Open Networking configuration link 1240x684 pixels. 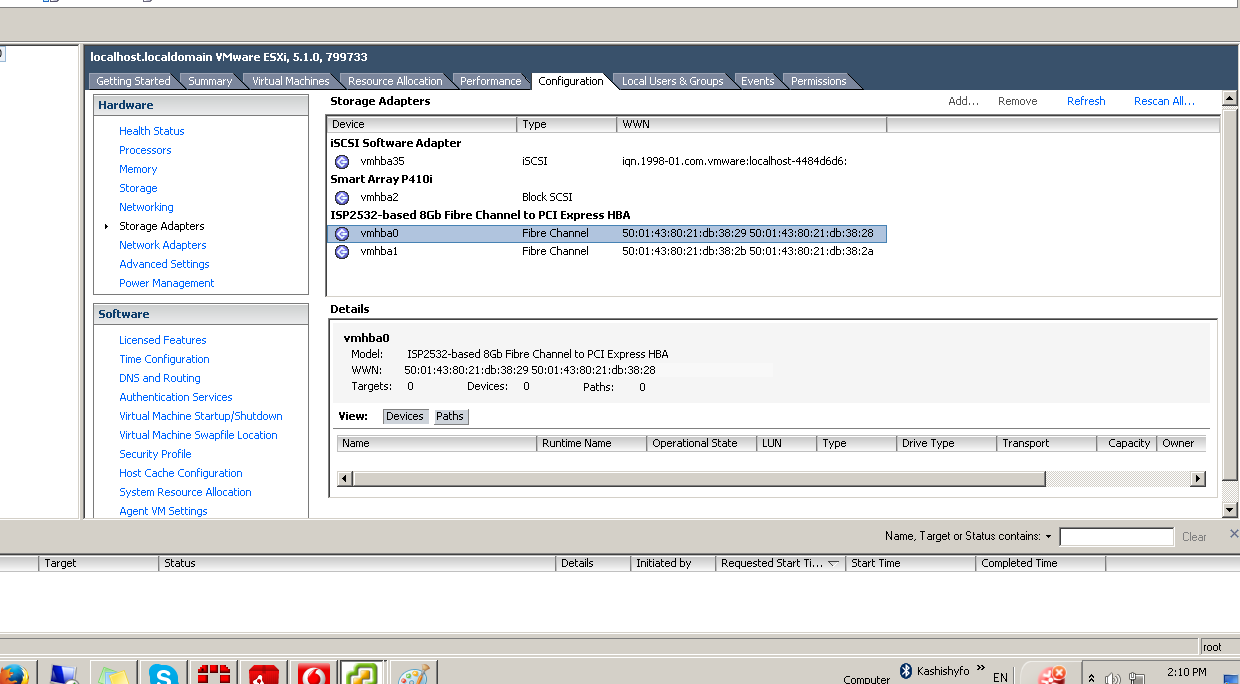click(146, 207)
